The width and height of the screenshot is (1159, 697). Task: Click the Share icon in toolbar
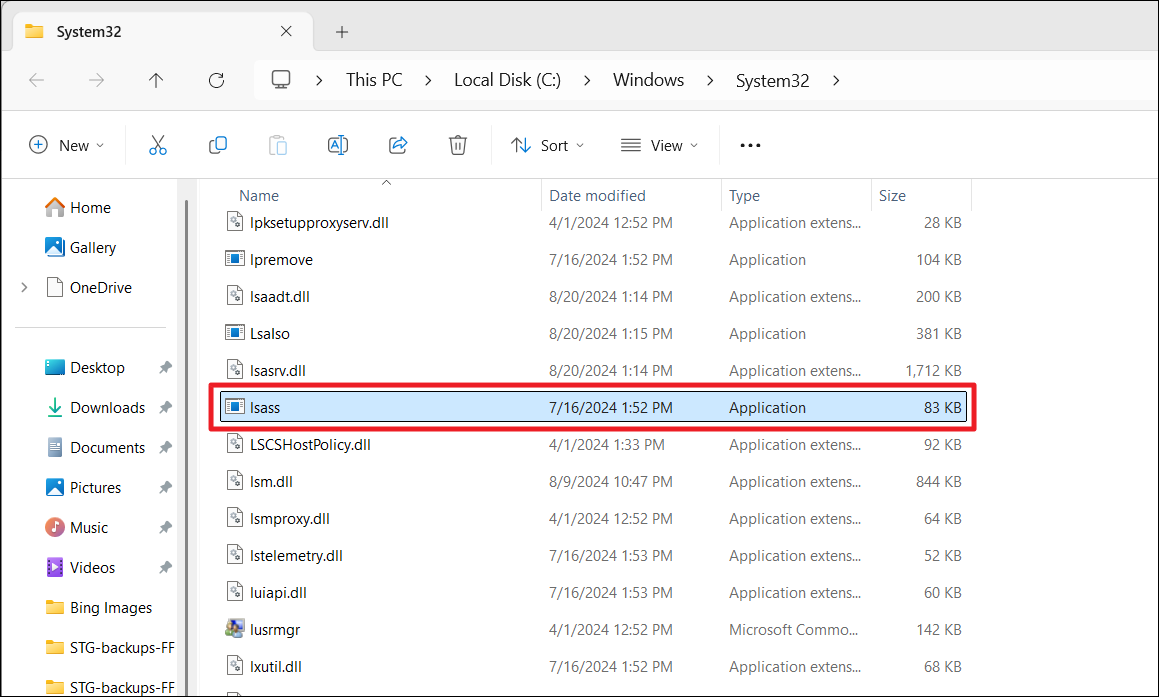coord(398,145)
